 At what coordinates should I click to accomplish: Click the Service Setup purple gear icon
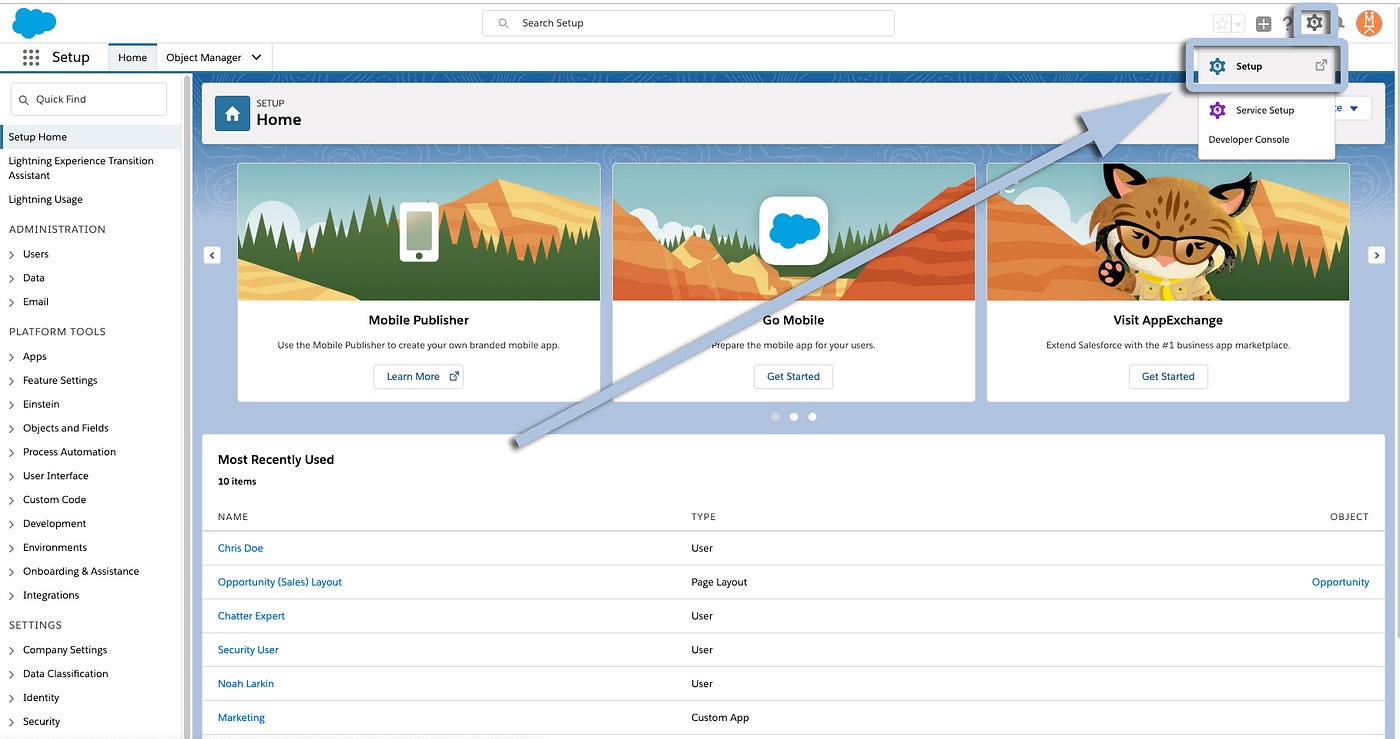click(1217, 110)
